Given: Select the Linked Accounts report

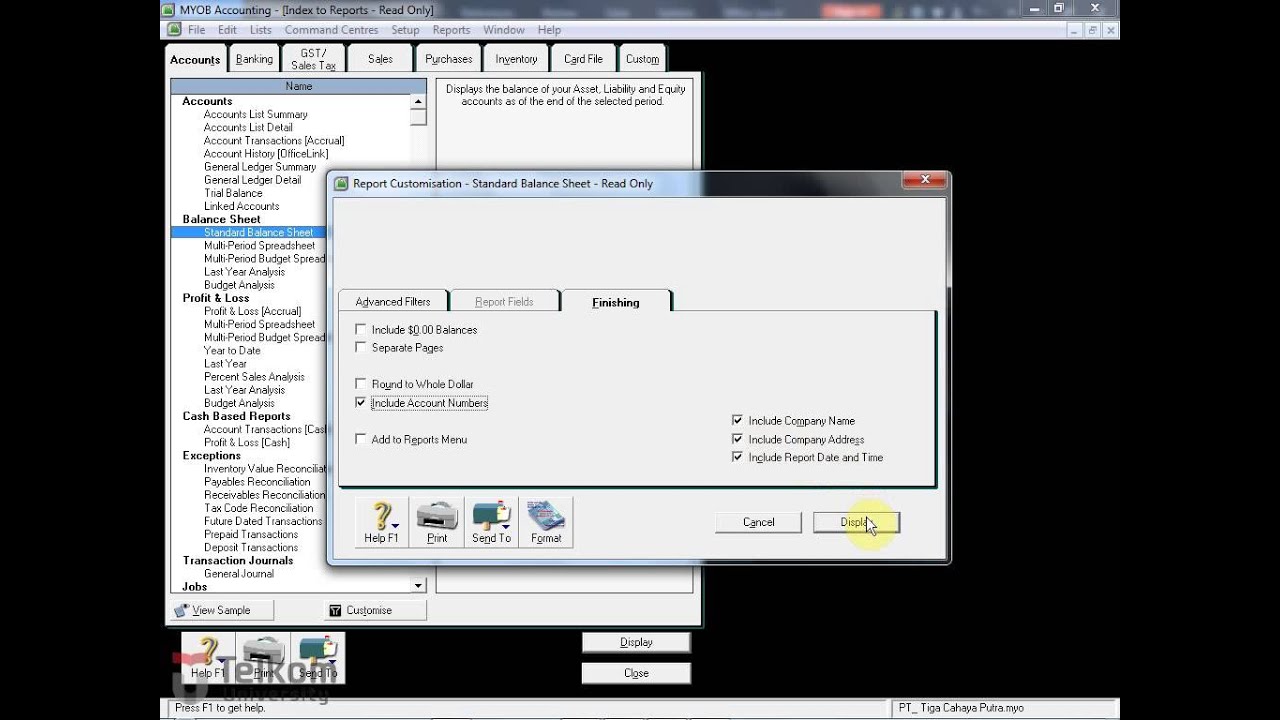Looking at the screenshot, I should [241, 206].
